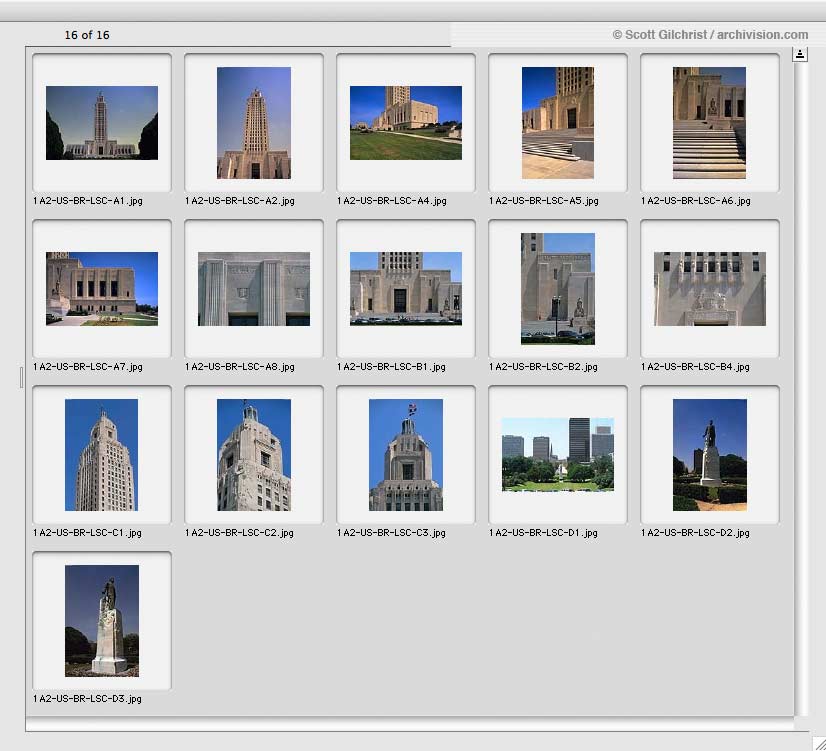Select thumbnail 1A2-US-BR-LSC-D3.jpg statue
The width and height of the screenshot is (826, 751).
102,621
